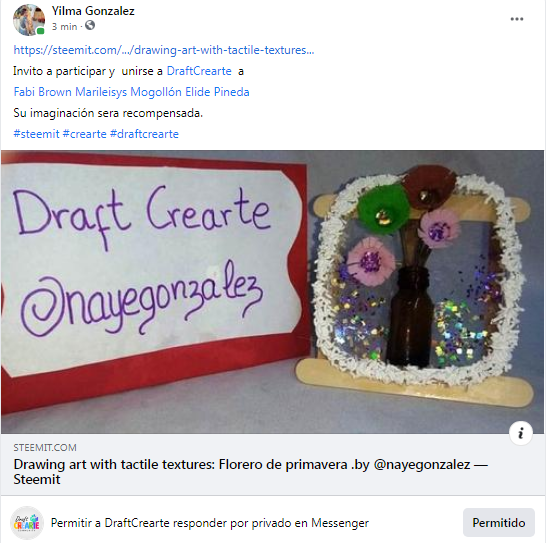Image resolution: width=546 pixels, height=543 pixels.
Task: Open the 'Florero de primavera' article title
Action: click(251, 472)
